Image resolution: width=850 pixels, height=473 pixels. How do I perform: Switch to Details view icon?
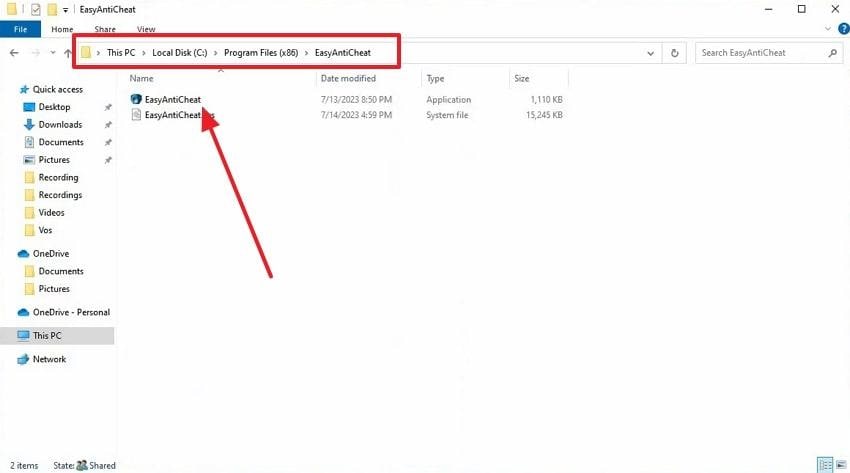point(825,465)
